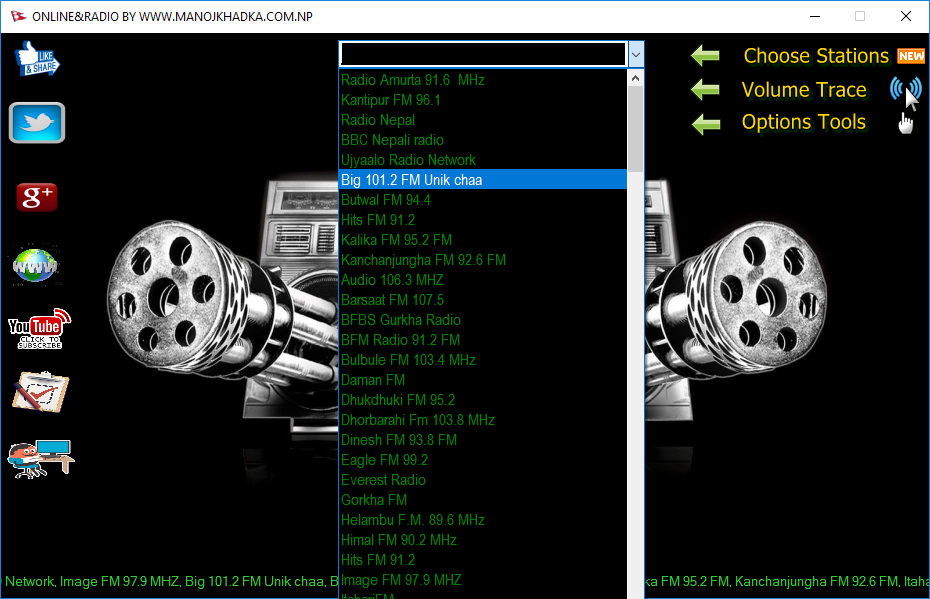The height and width of the screenshot is (599, 930).
Task: Click the blue sound wave icon
Action: (906, 90)
